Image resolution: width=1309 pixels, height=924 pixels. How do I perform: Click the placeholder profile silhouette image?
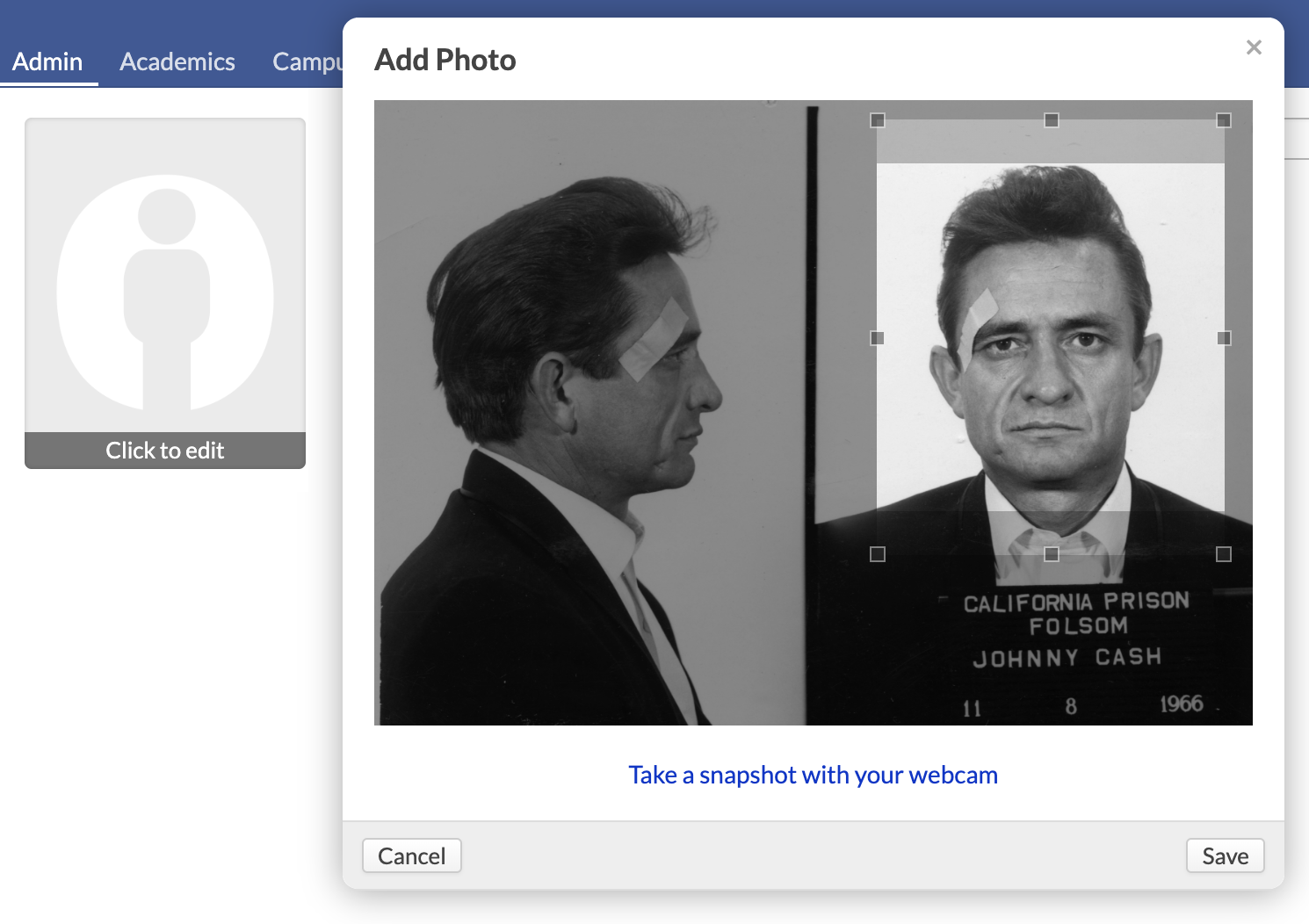(x=165, y=292)
